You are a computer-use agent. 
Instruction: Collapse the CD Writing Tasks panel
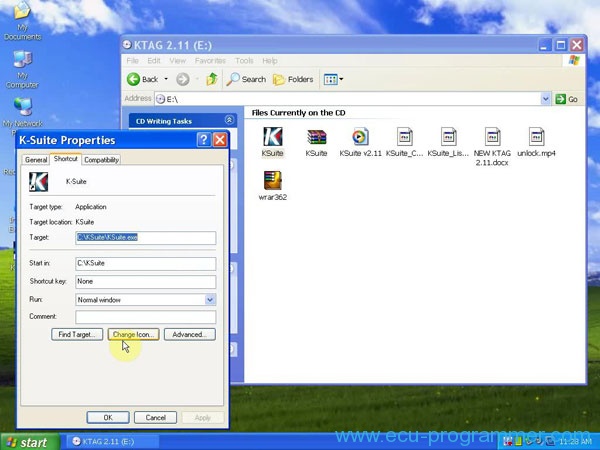click(229, 120)
